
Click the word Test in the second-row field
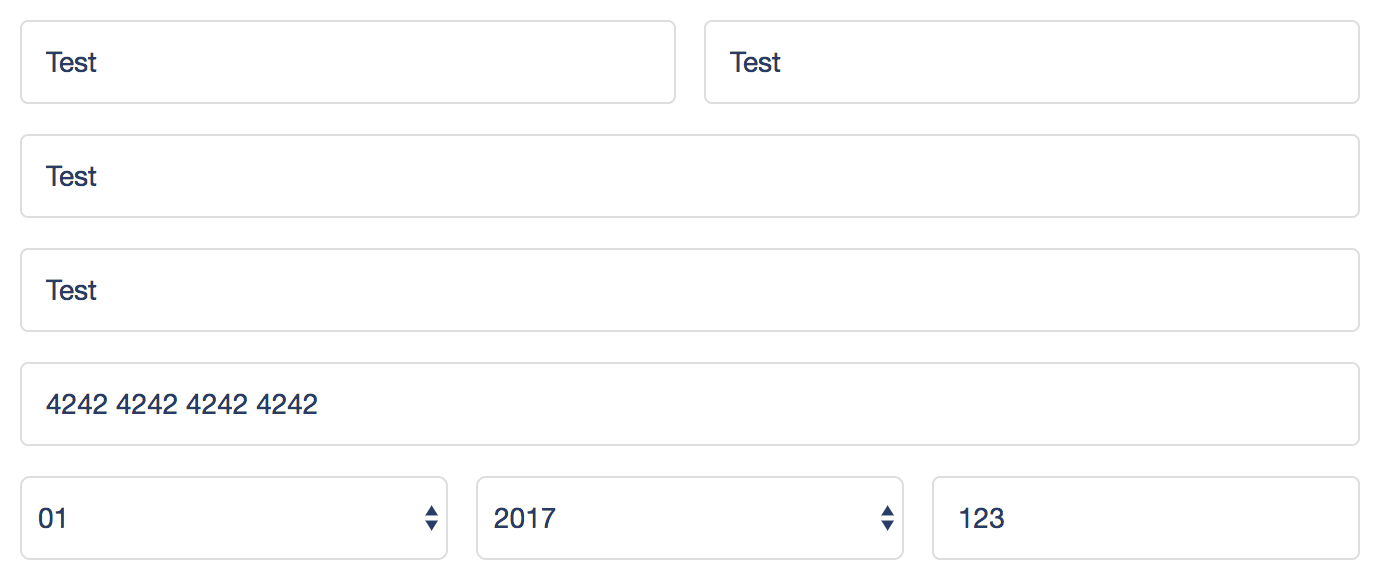pyautogui.click(x=71, y=176)
